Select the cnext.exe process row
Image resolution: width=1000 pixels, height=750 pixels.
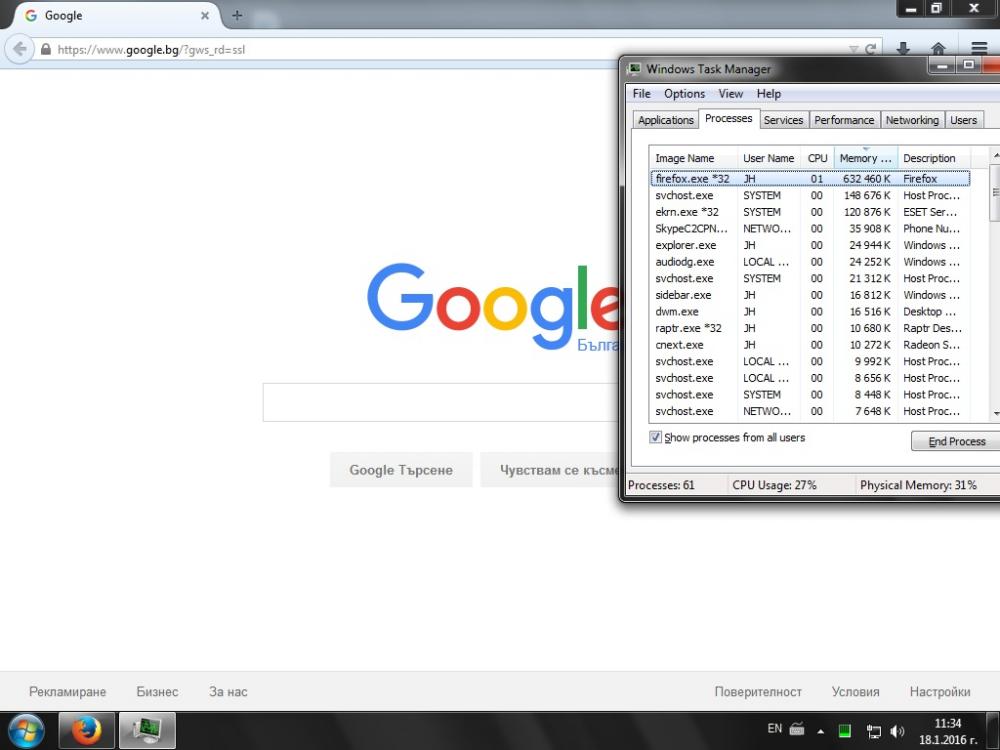[x=810, y=344]
